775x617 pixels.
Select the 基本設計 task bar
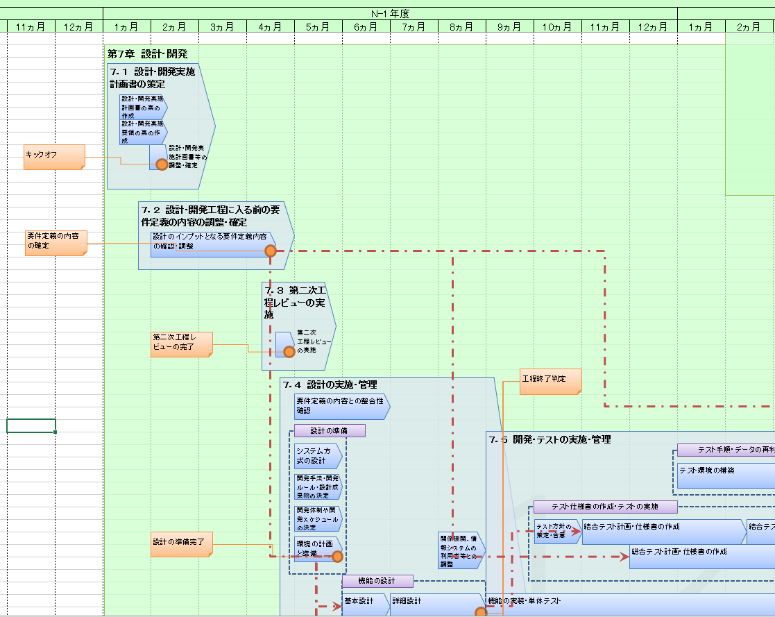366,604
